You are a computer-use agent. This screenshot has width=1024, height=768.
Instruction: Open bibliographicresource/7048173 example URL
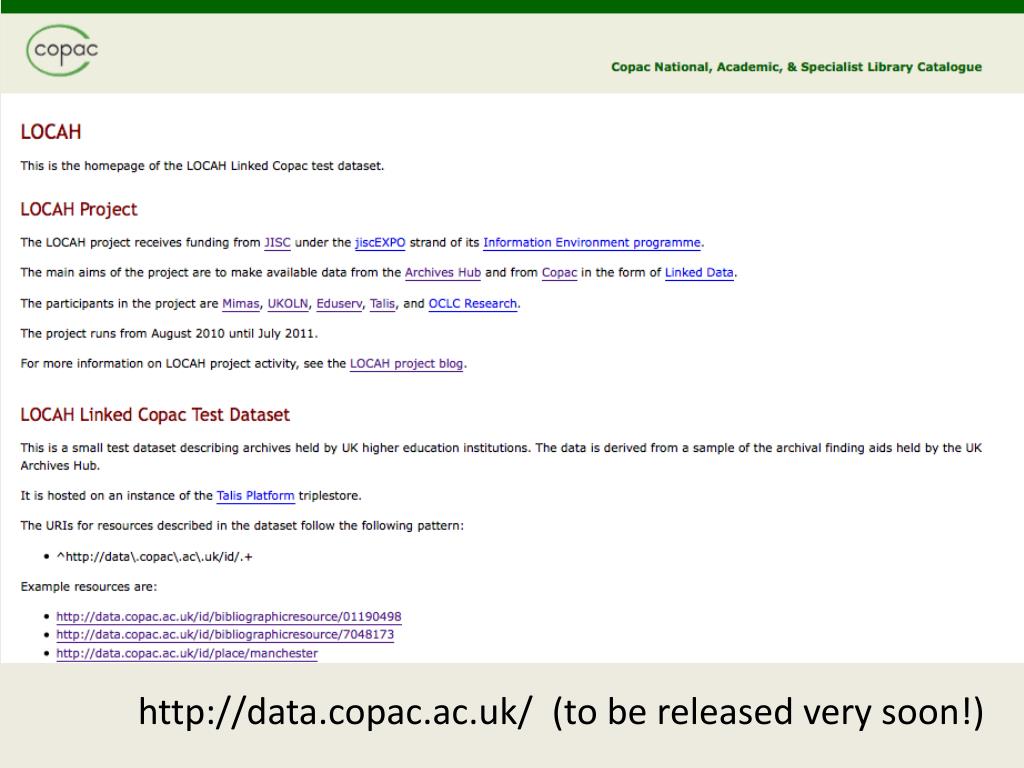(225, 635)
